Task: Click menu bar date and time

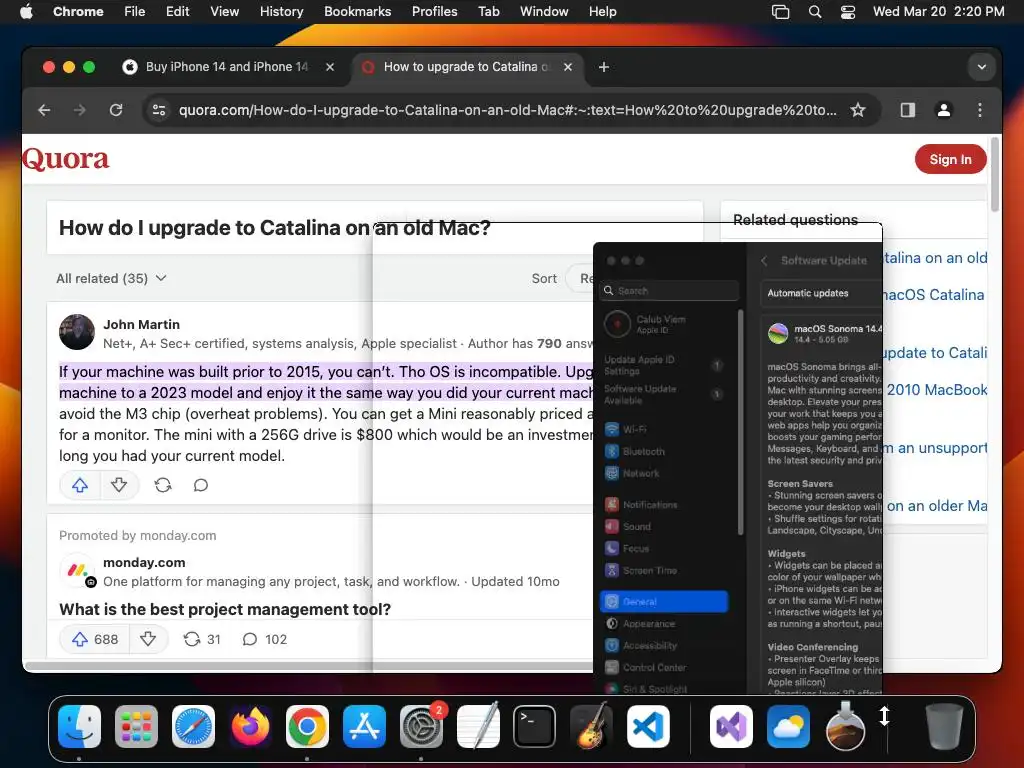Action: click(938, 12)
